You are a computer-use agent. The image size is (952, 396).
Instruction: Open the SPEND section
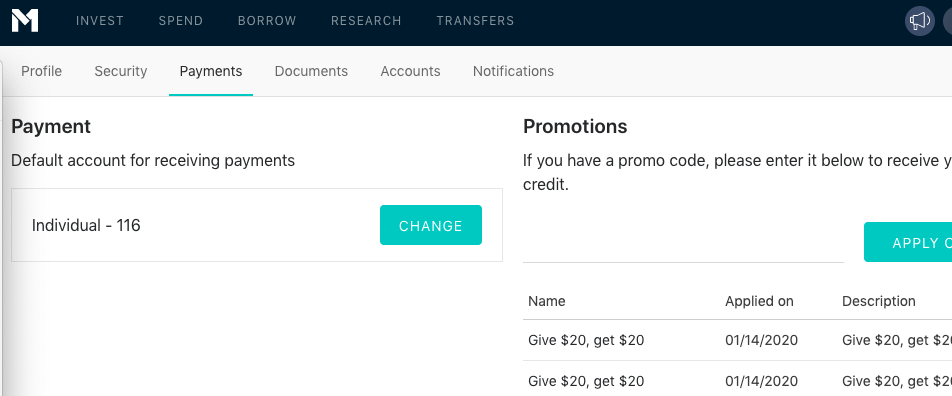coord(181,21)
